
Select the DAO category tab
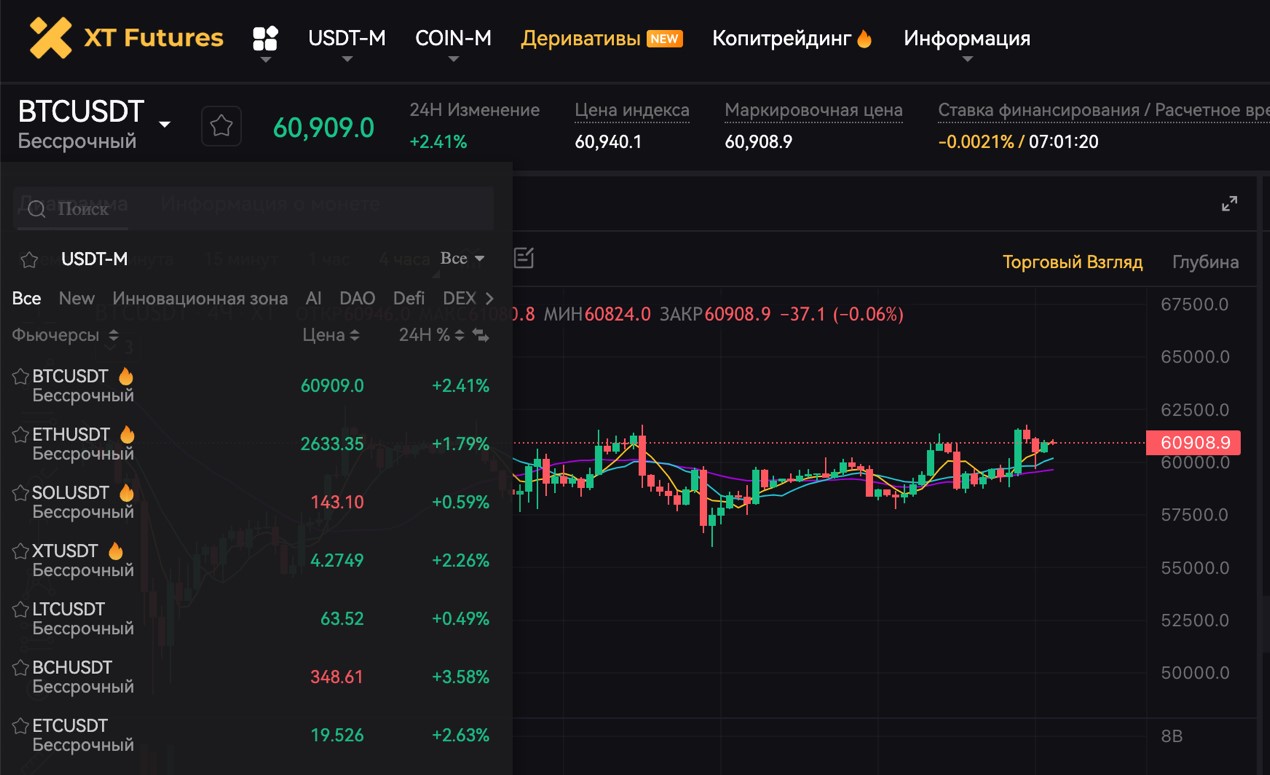tap(357, 298)
